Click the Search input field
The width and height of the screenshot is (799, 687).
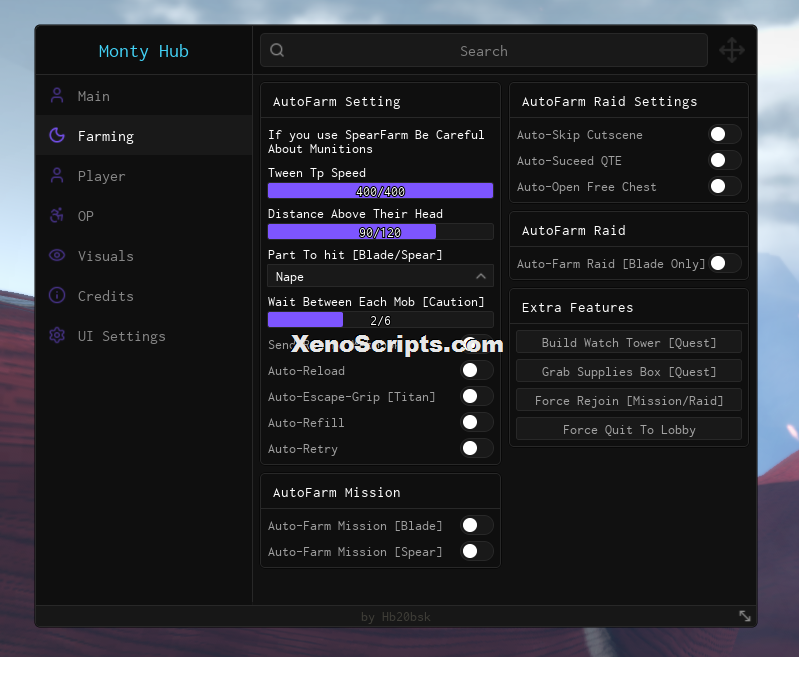[x=484, y=50]
